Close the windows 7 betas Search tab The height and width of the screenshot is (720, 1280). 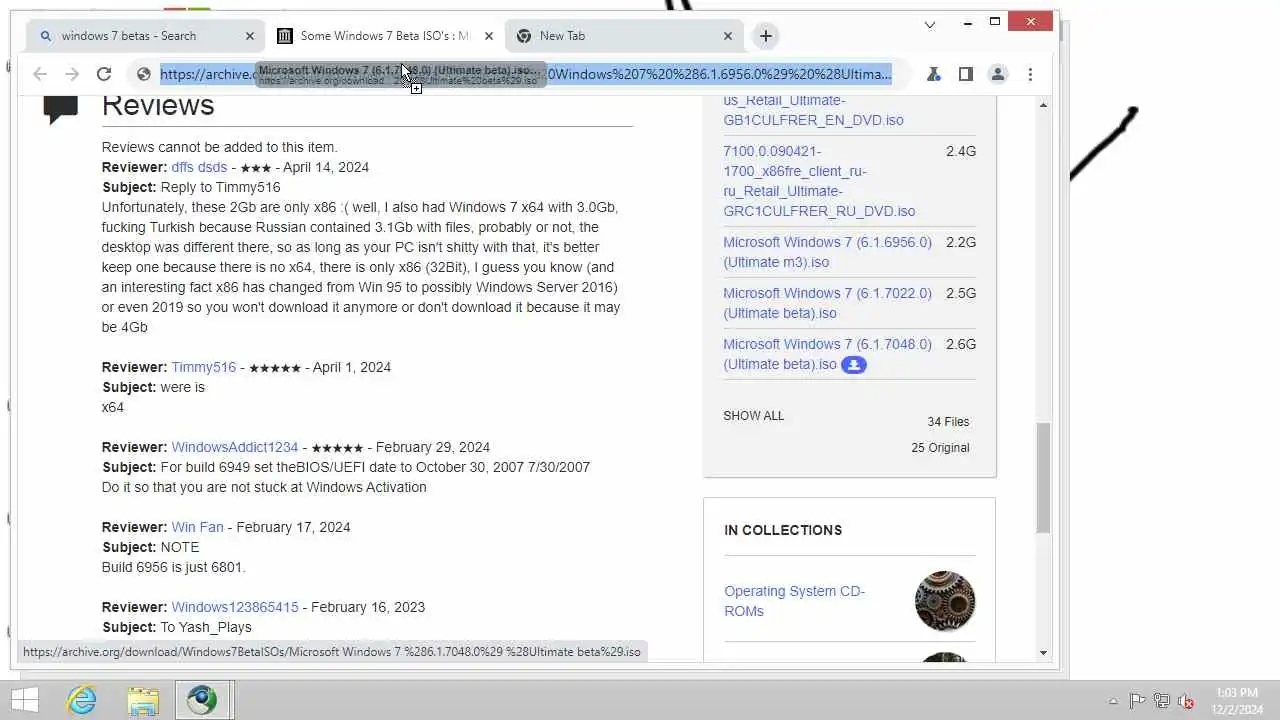(250, 36)
